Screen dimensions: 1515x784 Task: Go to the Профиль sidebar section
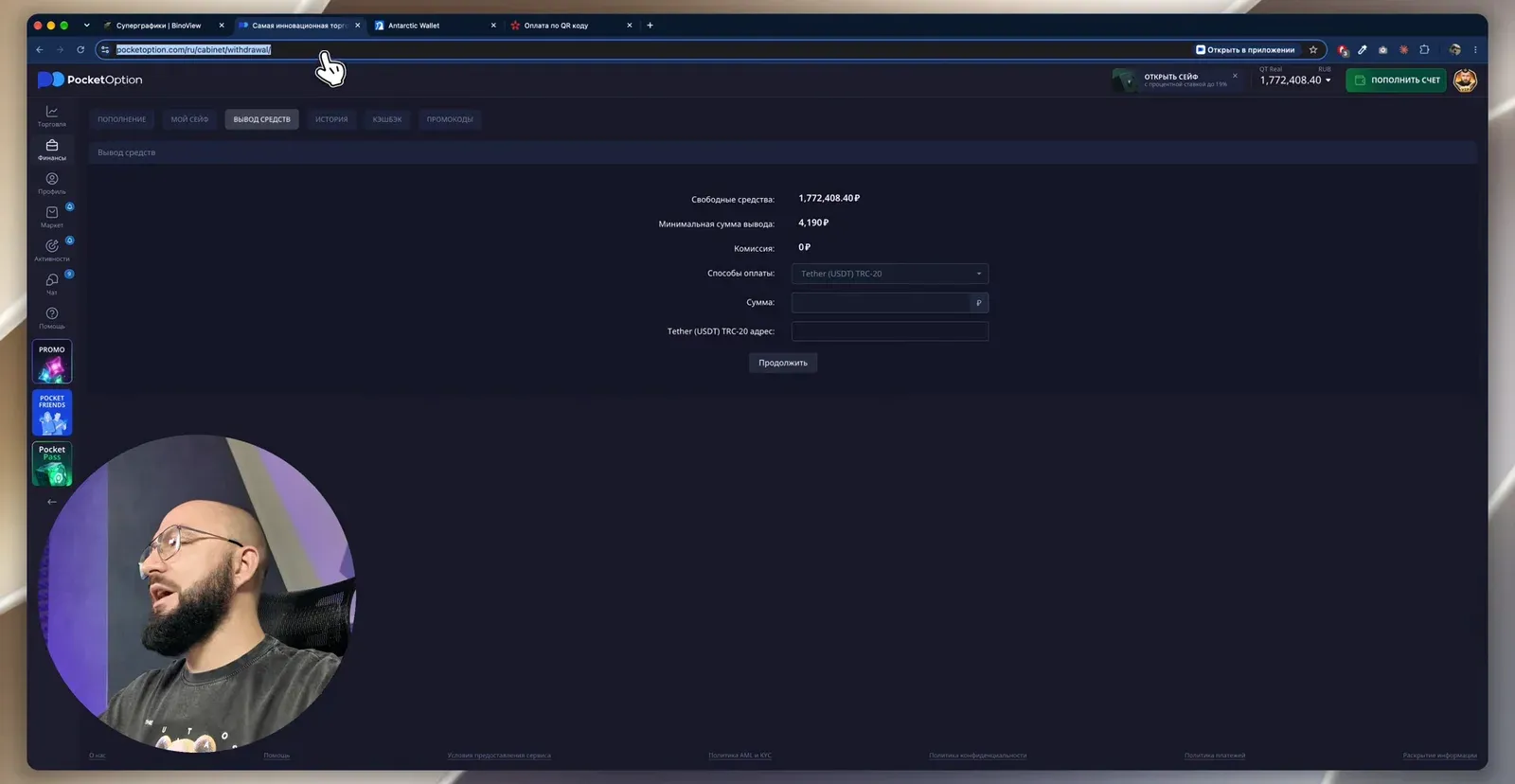click(x=52, y=183)
